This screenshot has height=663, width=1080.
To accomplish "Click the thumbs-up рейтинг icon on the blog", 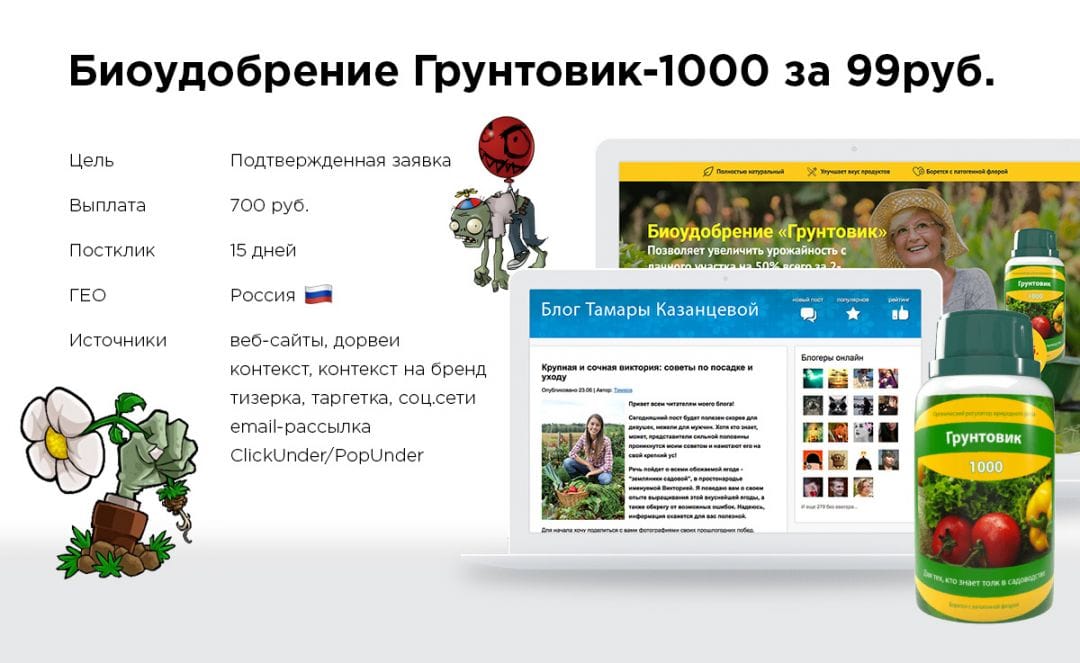I will tap(899, 314).
